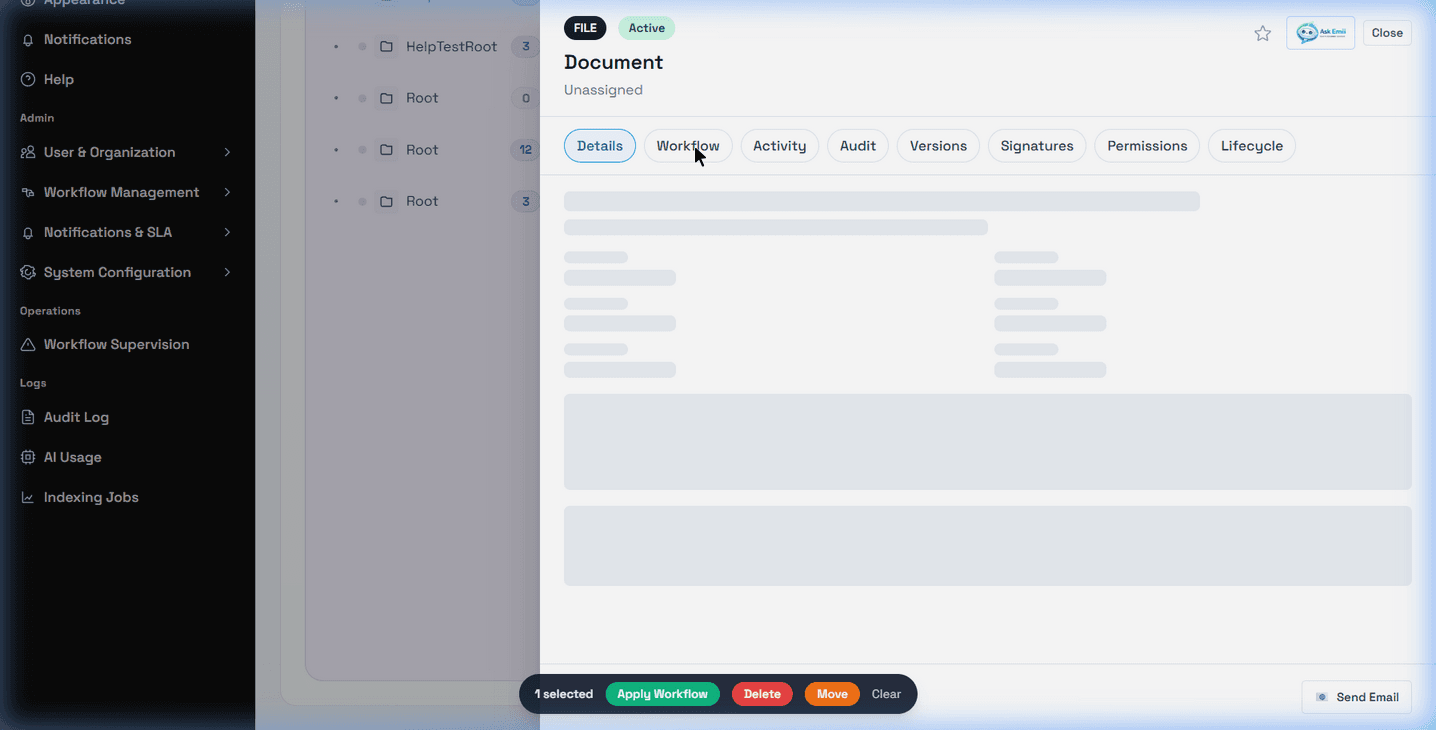Click the folder icon of the Root row with count 0

point(386,98)
